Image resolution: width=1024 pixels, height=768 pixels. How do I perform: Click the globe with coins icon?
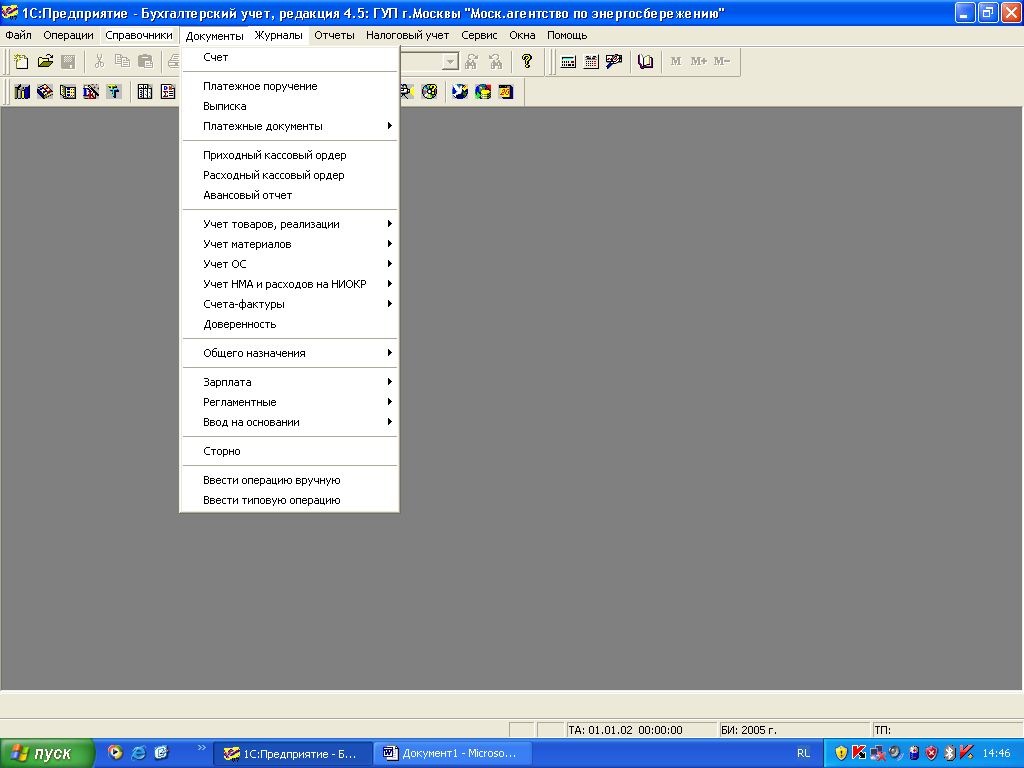click(x=483, y=92)
